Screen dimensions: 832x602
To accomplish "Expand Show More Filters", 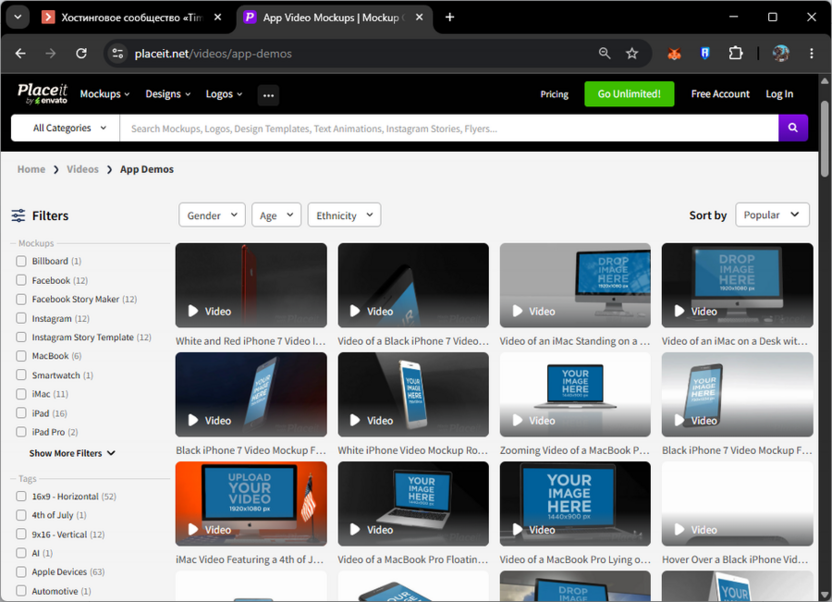I will coord(72,453).
